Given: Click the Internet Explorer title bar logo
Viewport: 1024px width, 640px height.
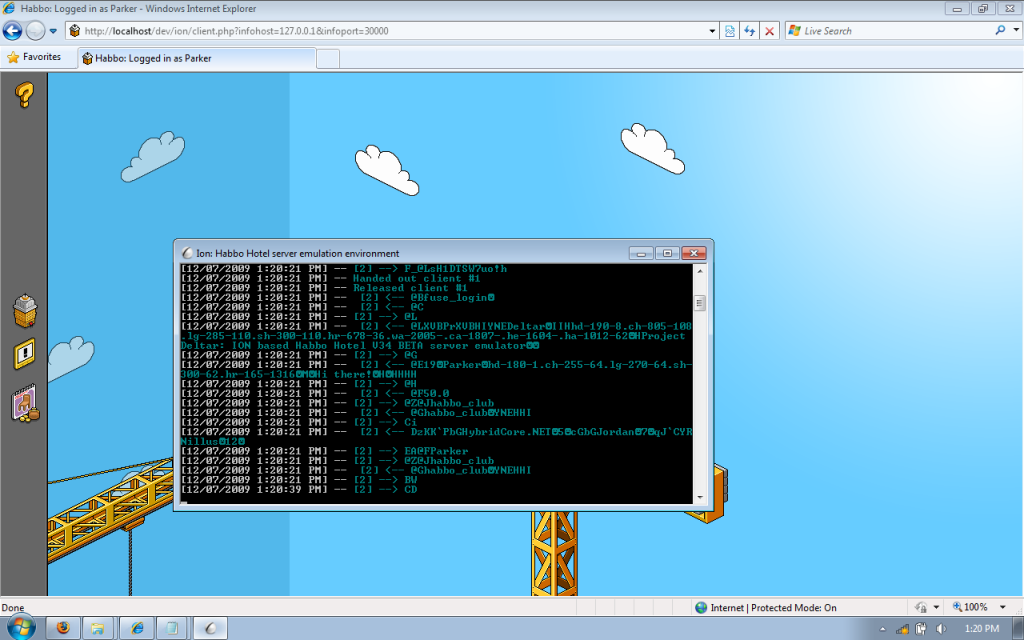Looking at the screenshot, I should pos(9,8).
